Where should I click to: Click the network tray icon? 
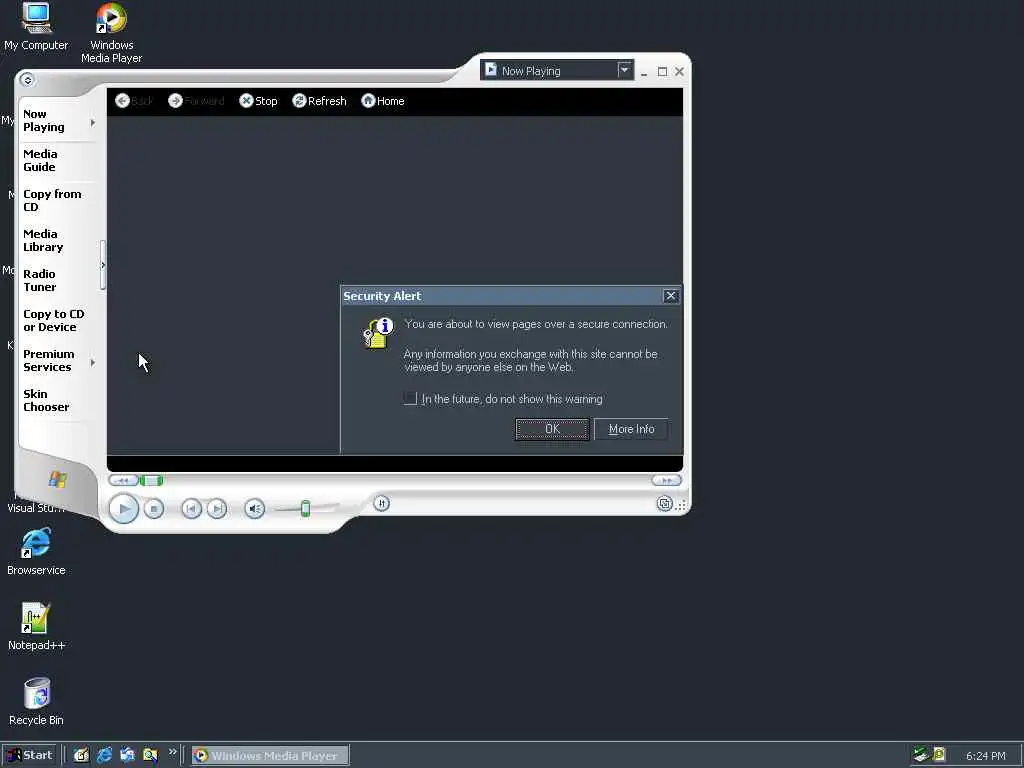921,754
